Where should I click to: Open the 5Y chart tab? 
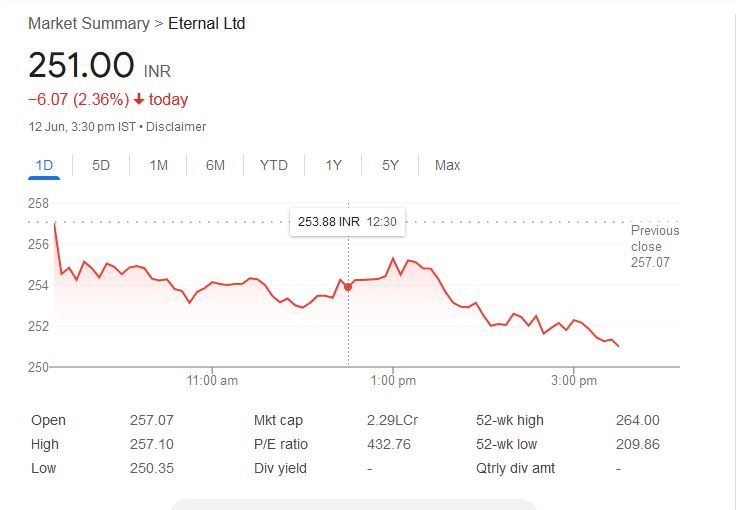tap(390, 165)
